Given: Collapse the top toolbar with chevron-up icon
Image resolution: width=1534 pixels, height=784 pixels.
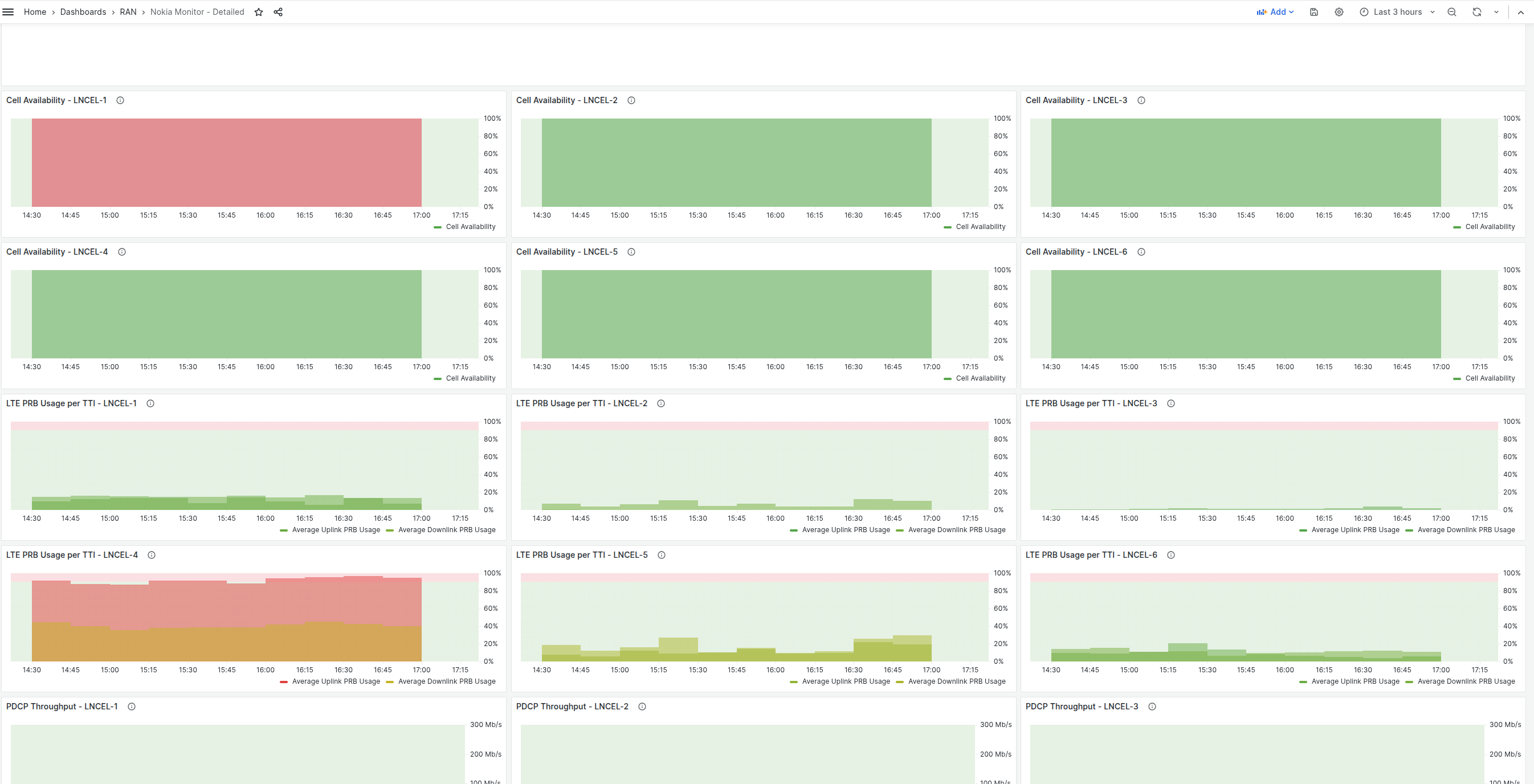Looking at the screenshot, I should click(1521, 12).
